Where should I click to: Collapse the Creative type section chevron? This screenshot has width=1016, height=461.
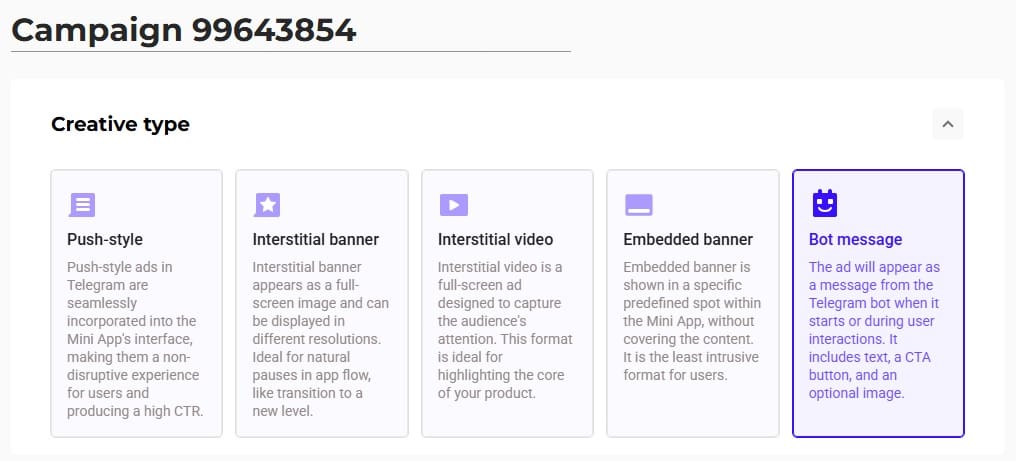pyautogui.click(x=948, y=124)
